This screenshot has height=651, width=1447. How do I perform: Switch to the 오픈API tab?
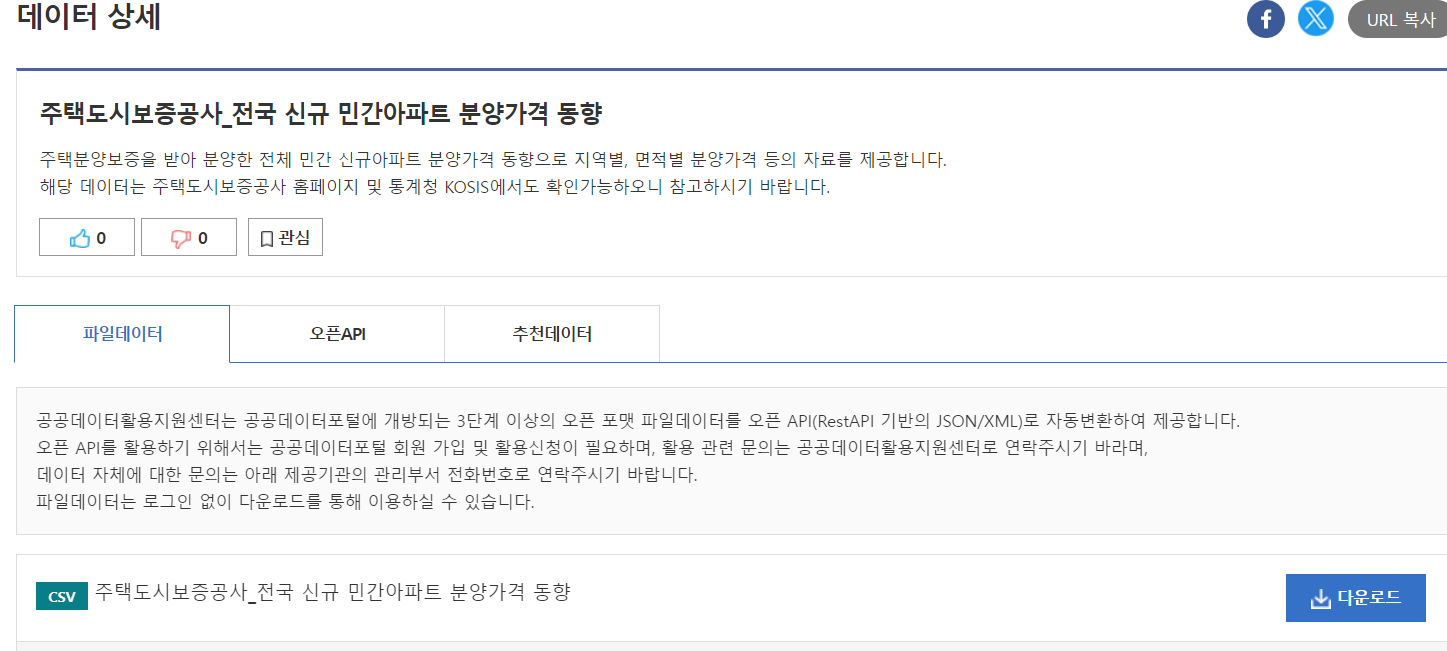click(337, 334)
